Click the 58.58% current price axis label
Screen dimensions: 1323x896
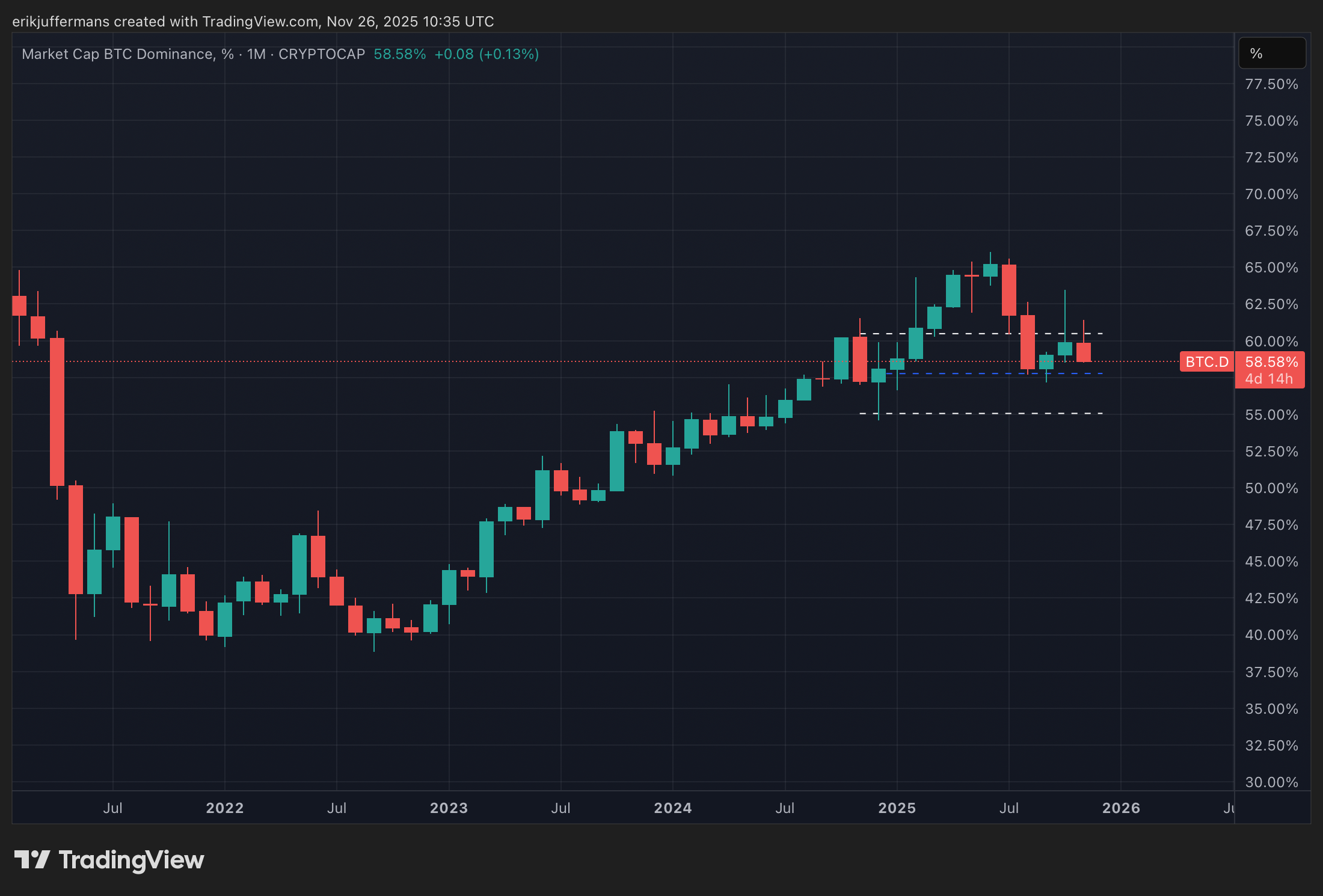click(x=1271, y=362)
